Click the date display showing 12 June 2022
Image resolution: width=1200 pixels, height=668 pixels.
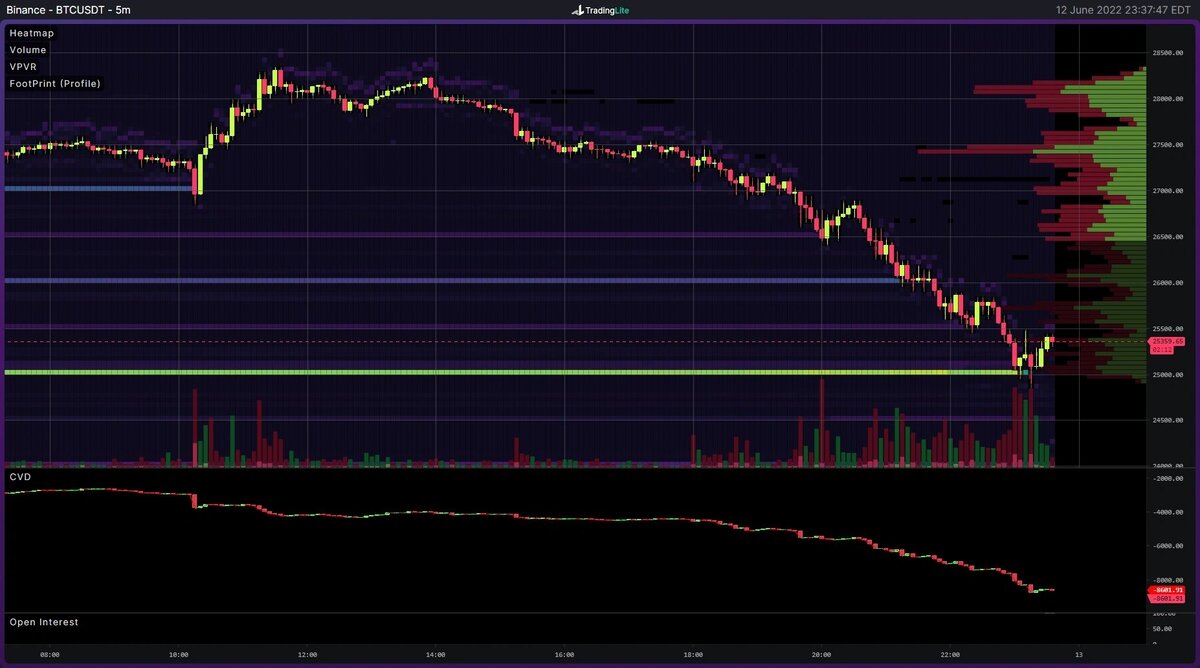(x=1089, y=11)
